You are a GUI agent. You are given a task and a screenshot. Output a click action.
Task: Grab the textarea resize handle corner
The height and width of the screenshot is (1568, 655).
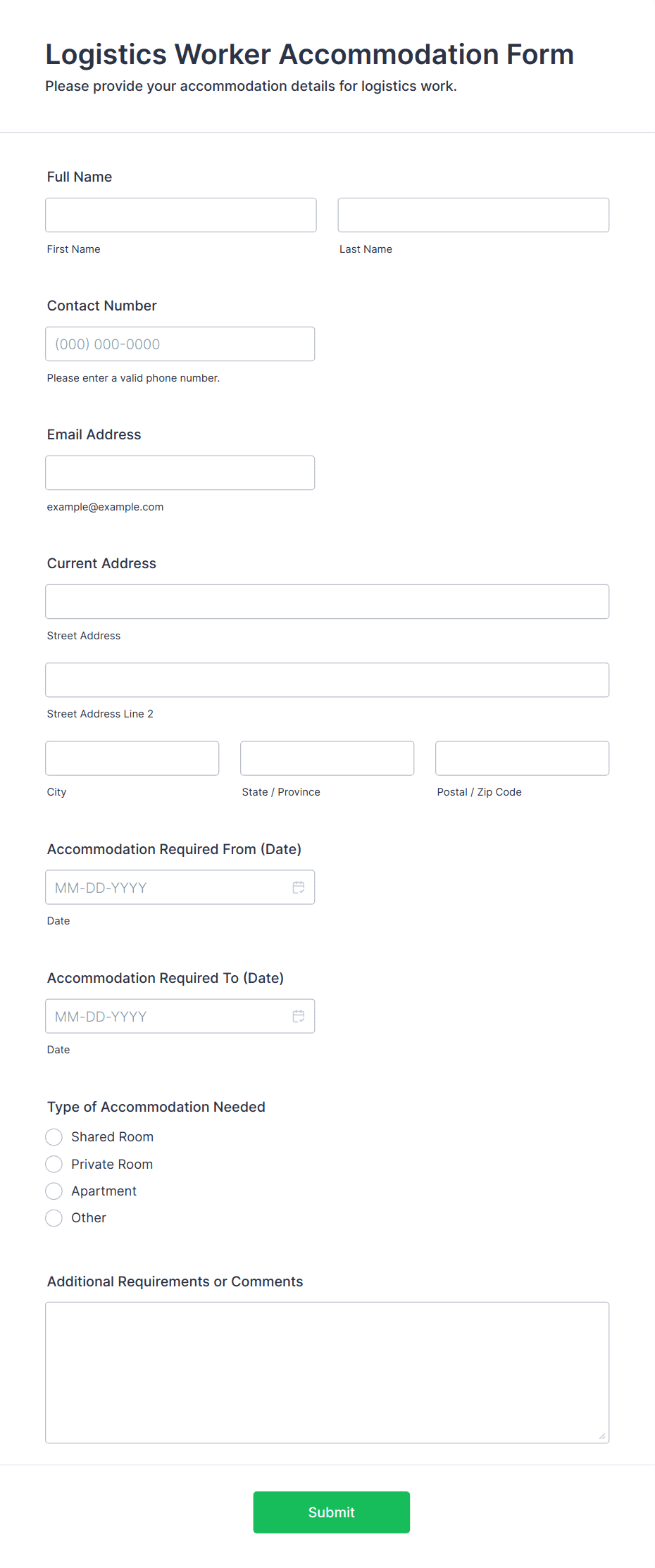pos(602,1436)
